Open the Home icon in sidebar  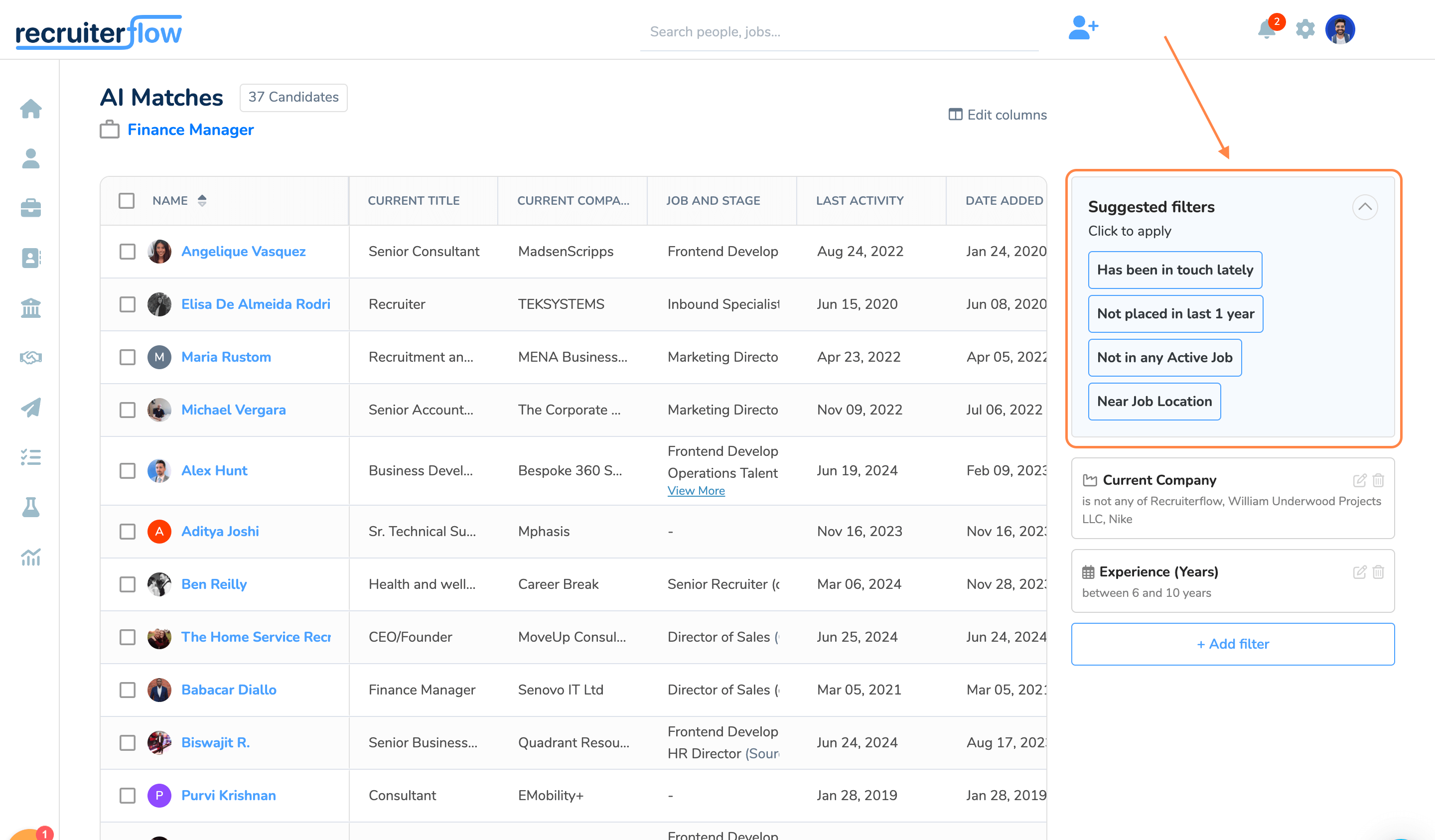pyautogui.click(x=31, y=109)
